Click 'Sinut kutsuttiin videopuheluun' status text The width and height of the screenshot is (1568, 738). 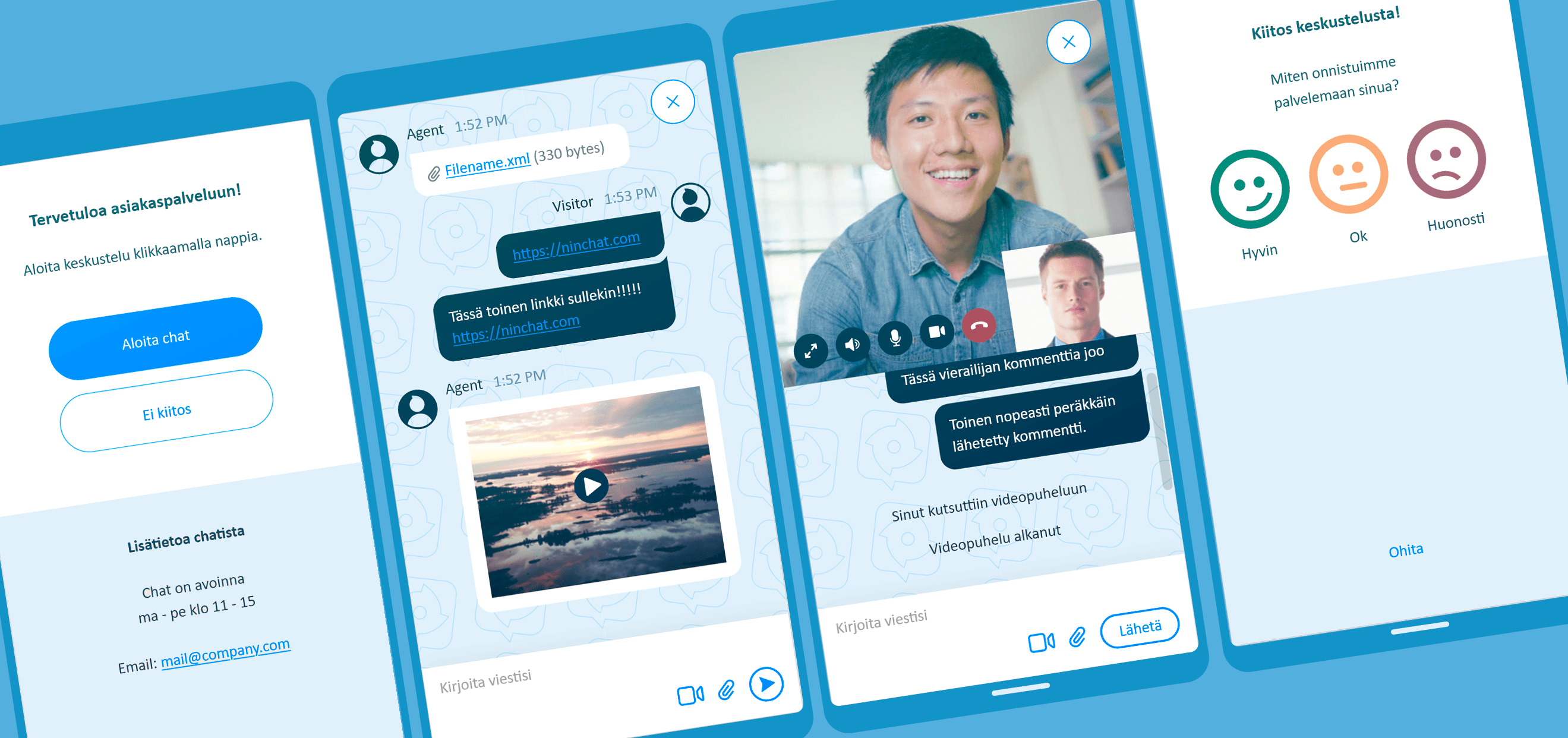[x=989, y=502]
